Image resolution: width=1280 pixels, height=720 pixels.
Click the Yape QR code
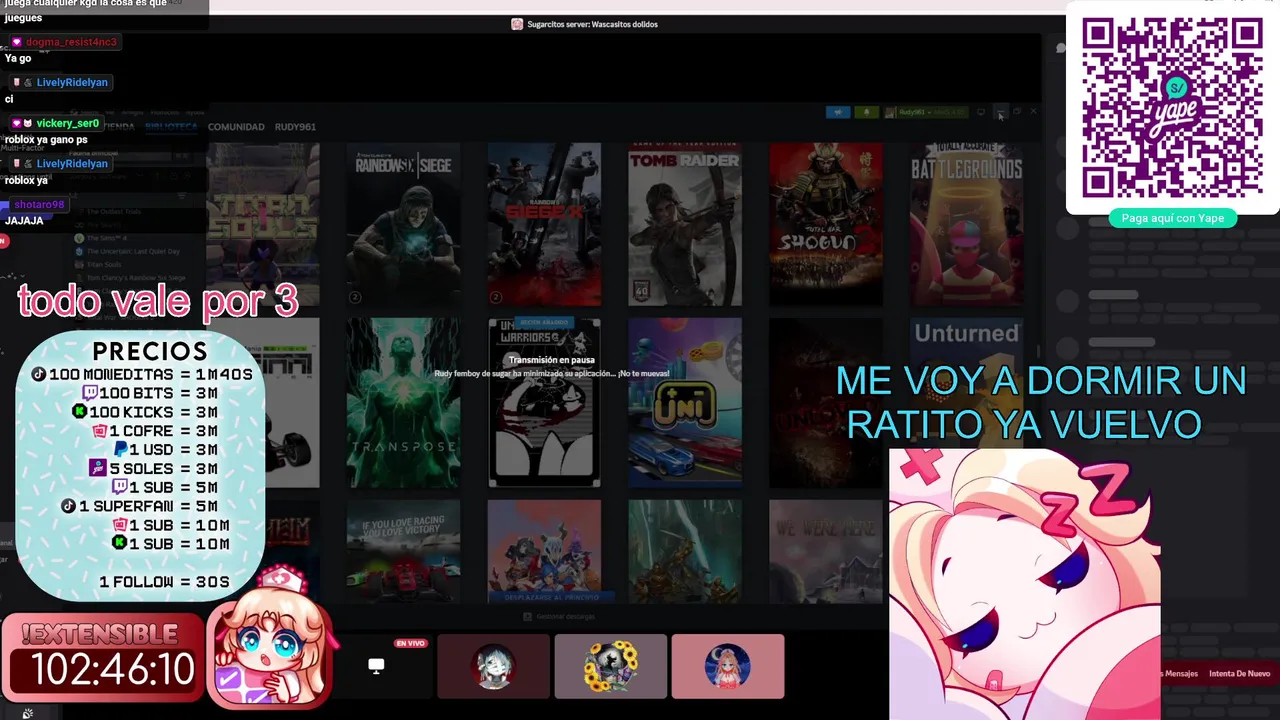(x=1172, y=107)
